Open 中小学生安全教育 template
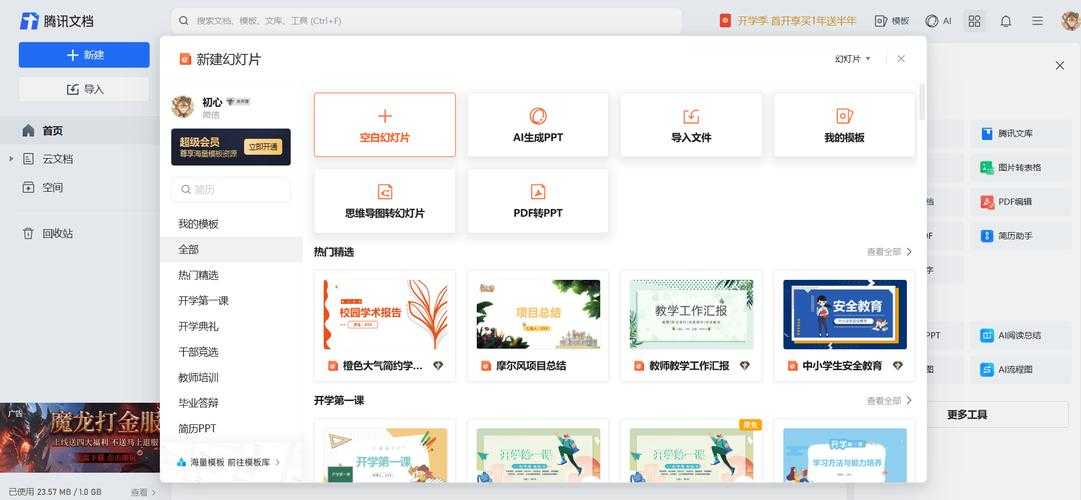Screen dimensions: 1081x500 (x=844, y=326)
